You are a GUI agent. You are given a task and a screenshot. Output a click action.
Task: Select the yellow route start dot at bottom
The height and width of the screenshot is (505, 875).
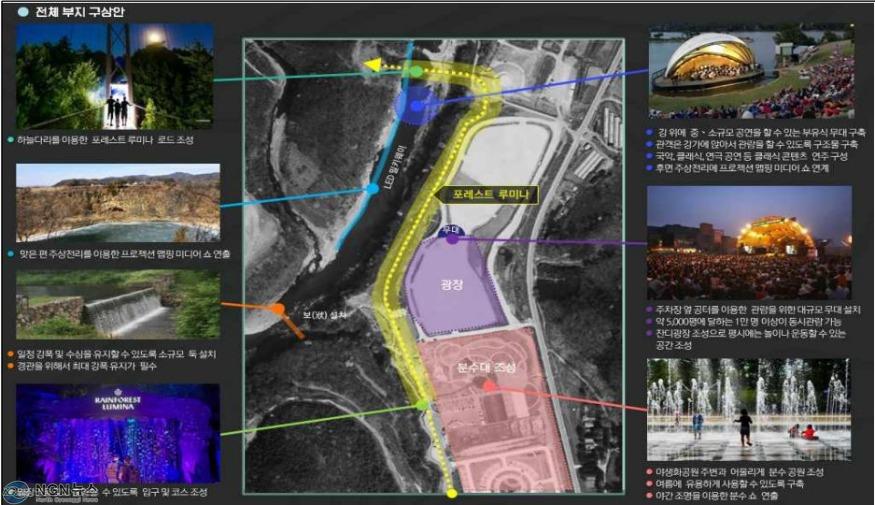(x=452, y=493)
